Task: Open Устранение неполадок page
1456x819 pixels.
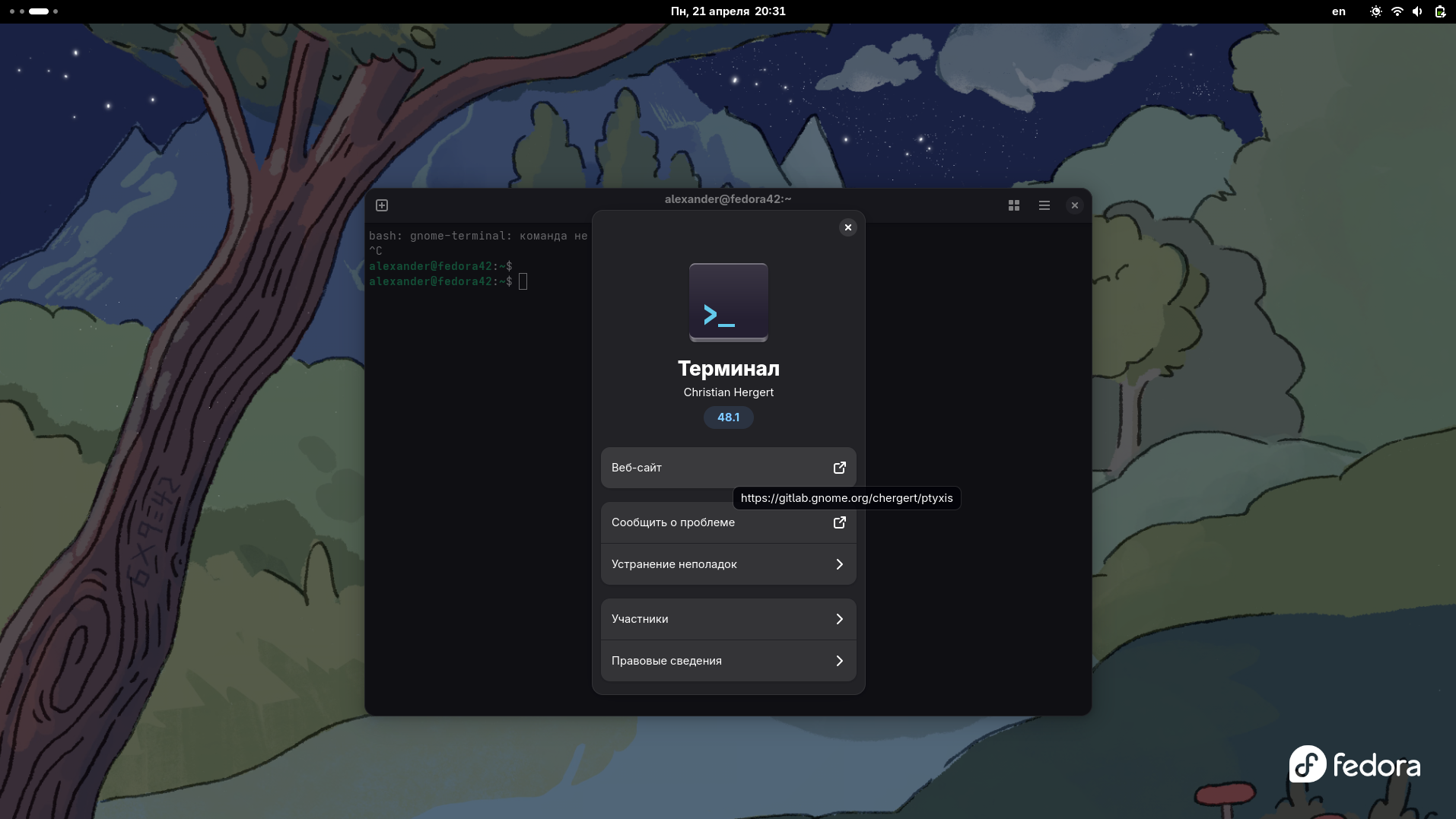Action: coord(729,564)
